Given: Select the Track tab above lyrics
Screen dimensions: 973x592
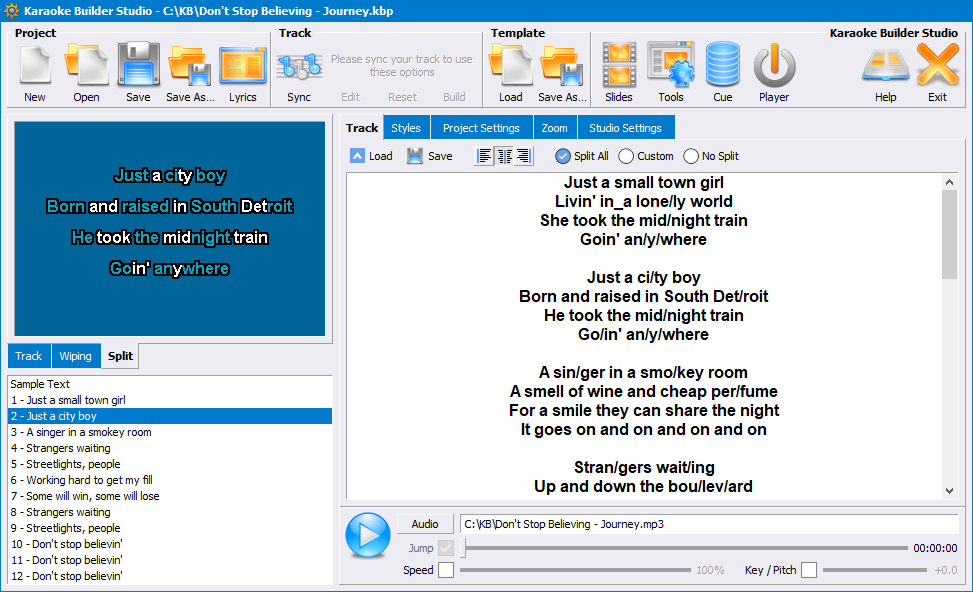Looking at the screenshot, I should [x=362, y=128].
